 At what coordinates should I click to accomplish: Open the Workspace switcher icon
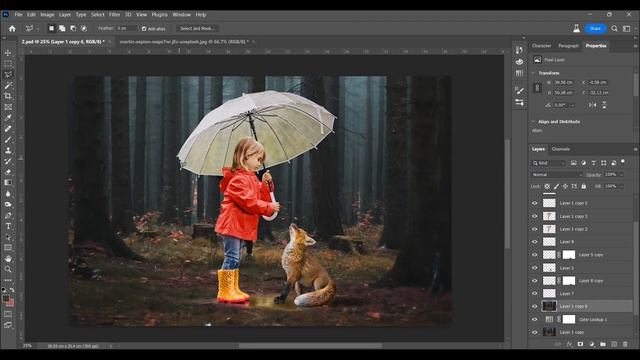(x=627, y=29)
